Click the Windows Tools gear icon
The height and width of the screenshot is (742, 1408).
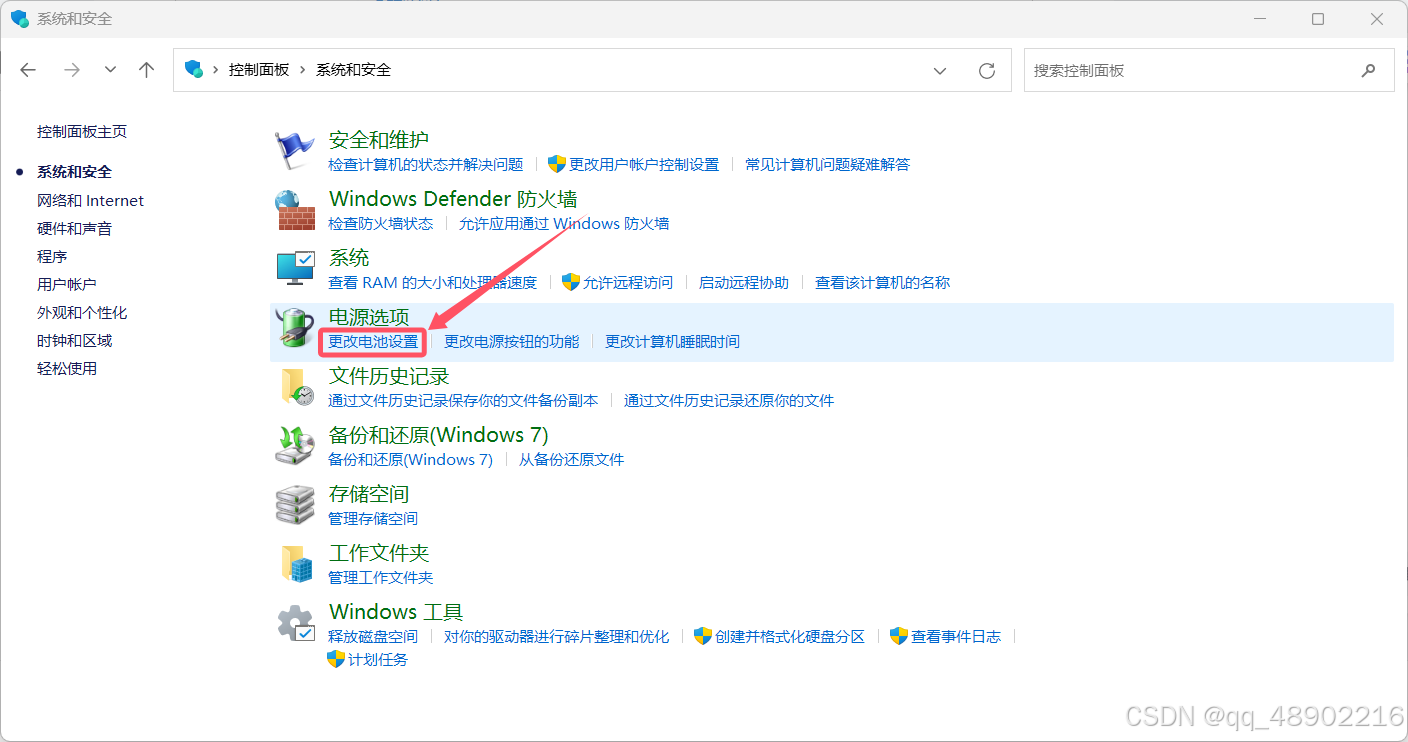[x=295, y=623]
